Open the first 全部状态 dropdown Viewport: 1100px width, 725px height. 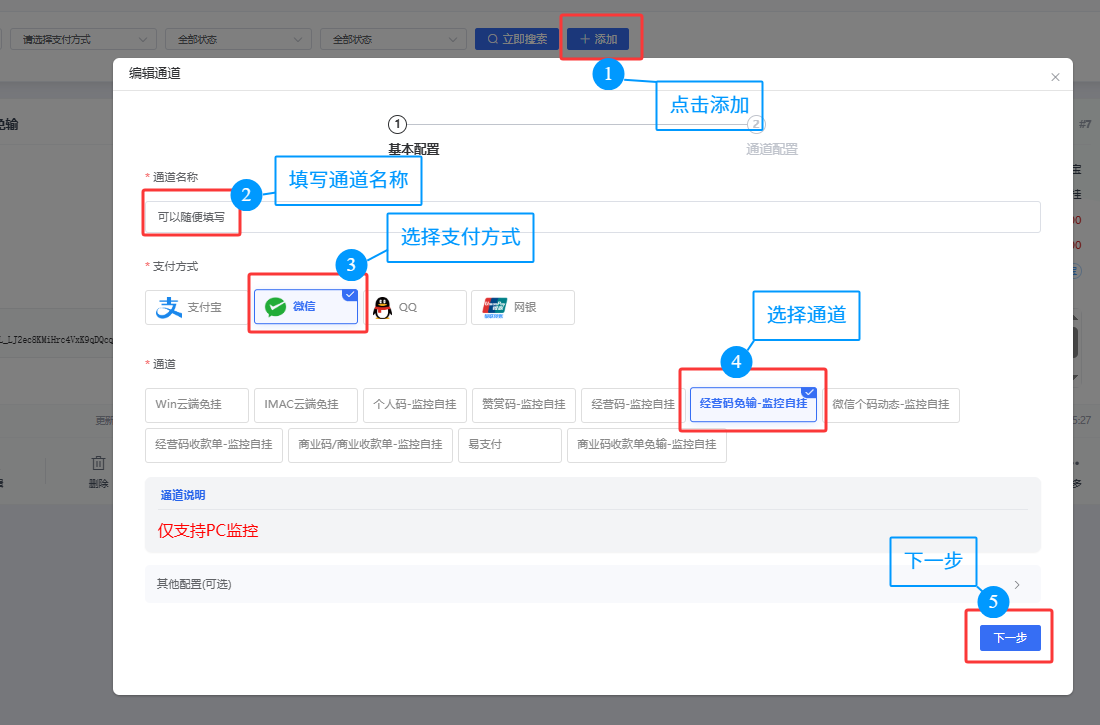[x=238, y=39]
